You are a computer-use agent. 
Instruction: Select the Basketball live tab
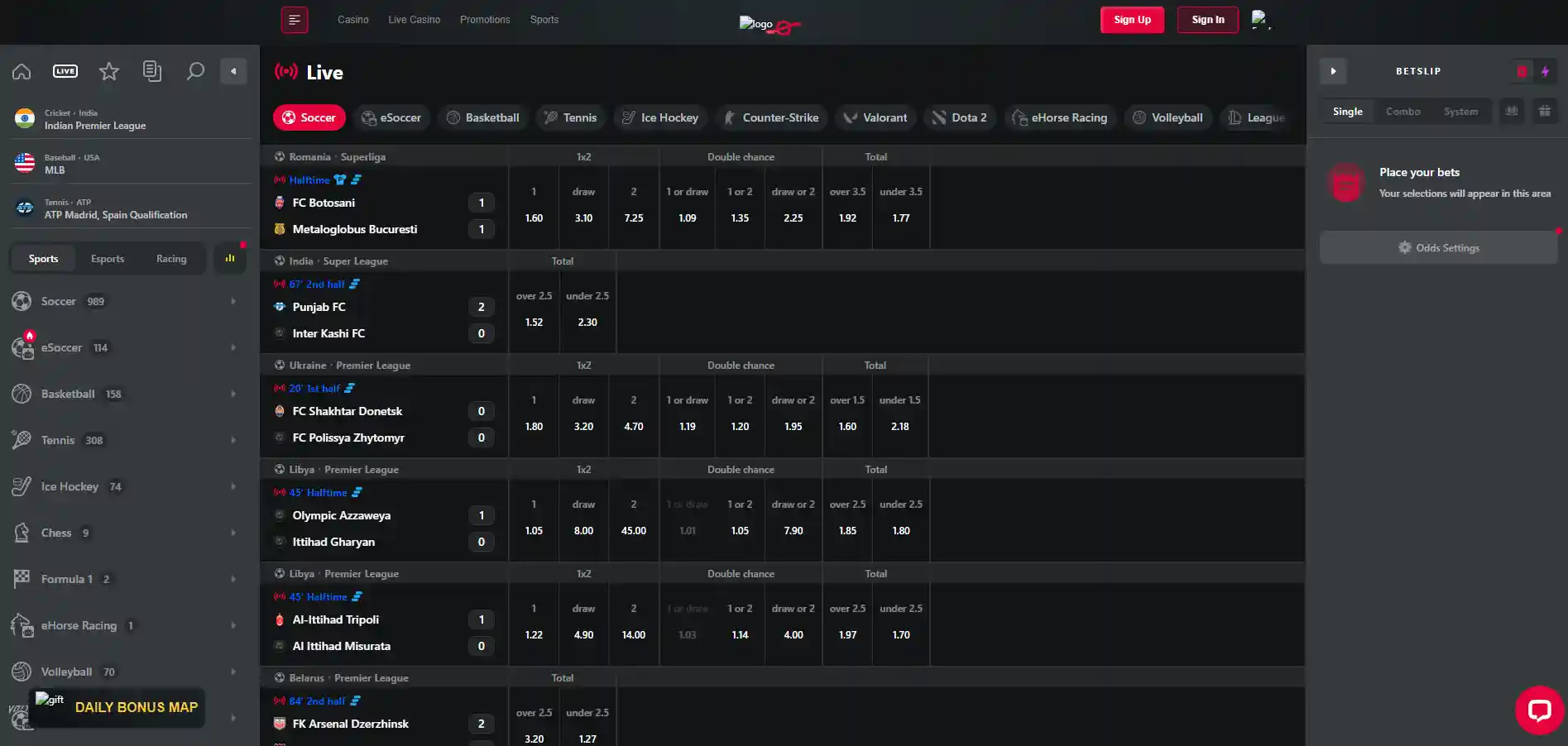click(x=483, y=117)
